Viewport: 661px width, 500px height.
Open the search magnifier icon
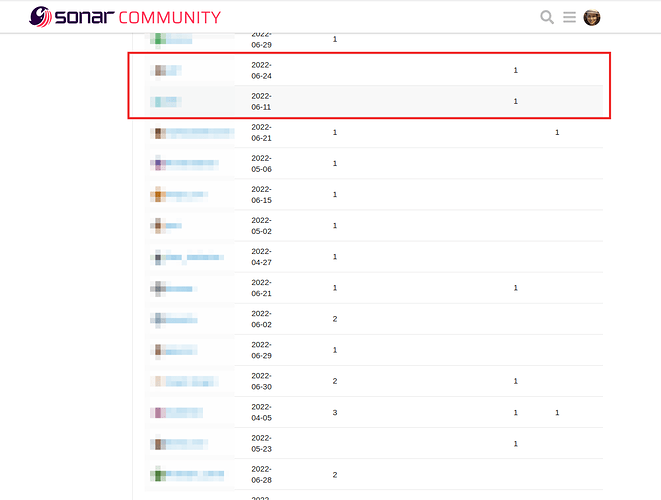point(547,17)
